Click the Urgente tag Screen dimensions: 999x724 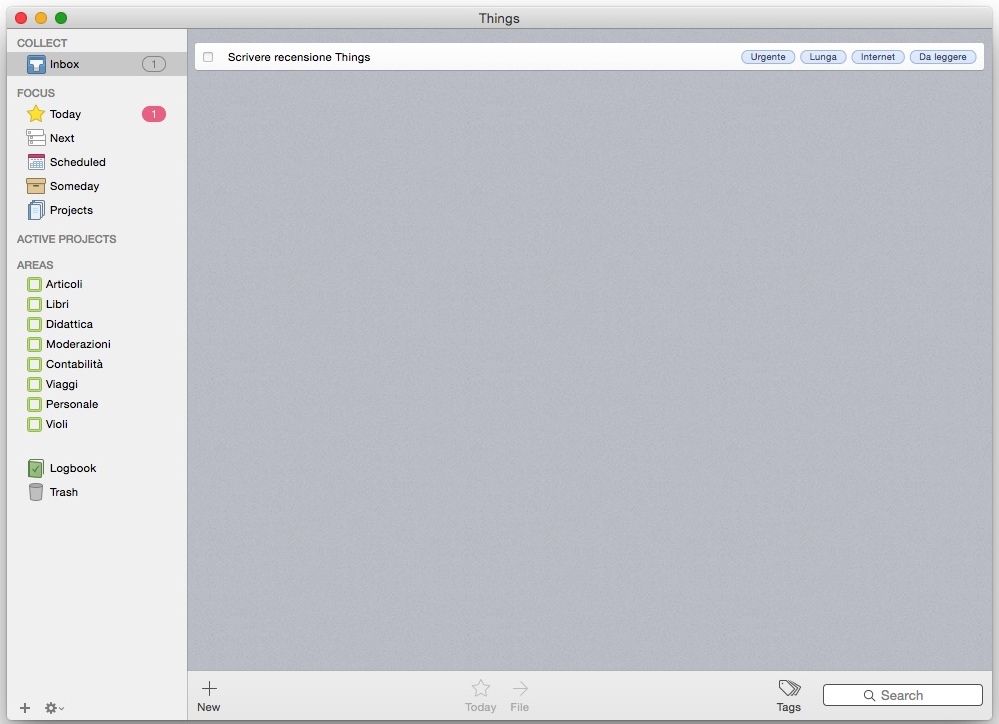point(768,57)
